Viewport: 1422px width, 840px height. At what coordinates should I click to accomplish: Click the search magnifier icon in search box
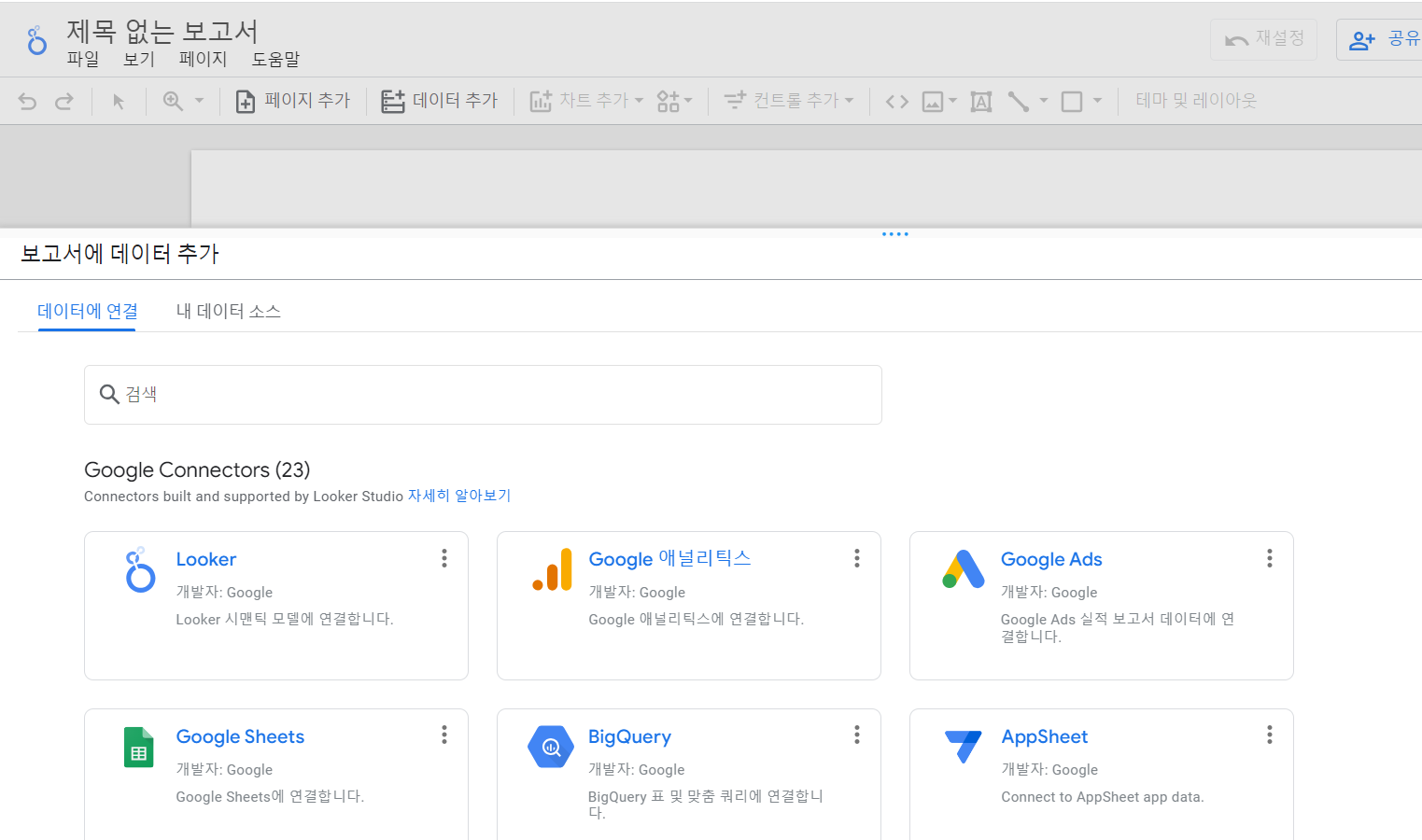click(x=109, y=395)
